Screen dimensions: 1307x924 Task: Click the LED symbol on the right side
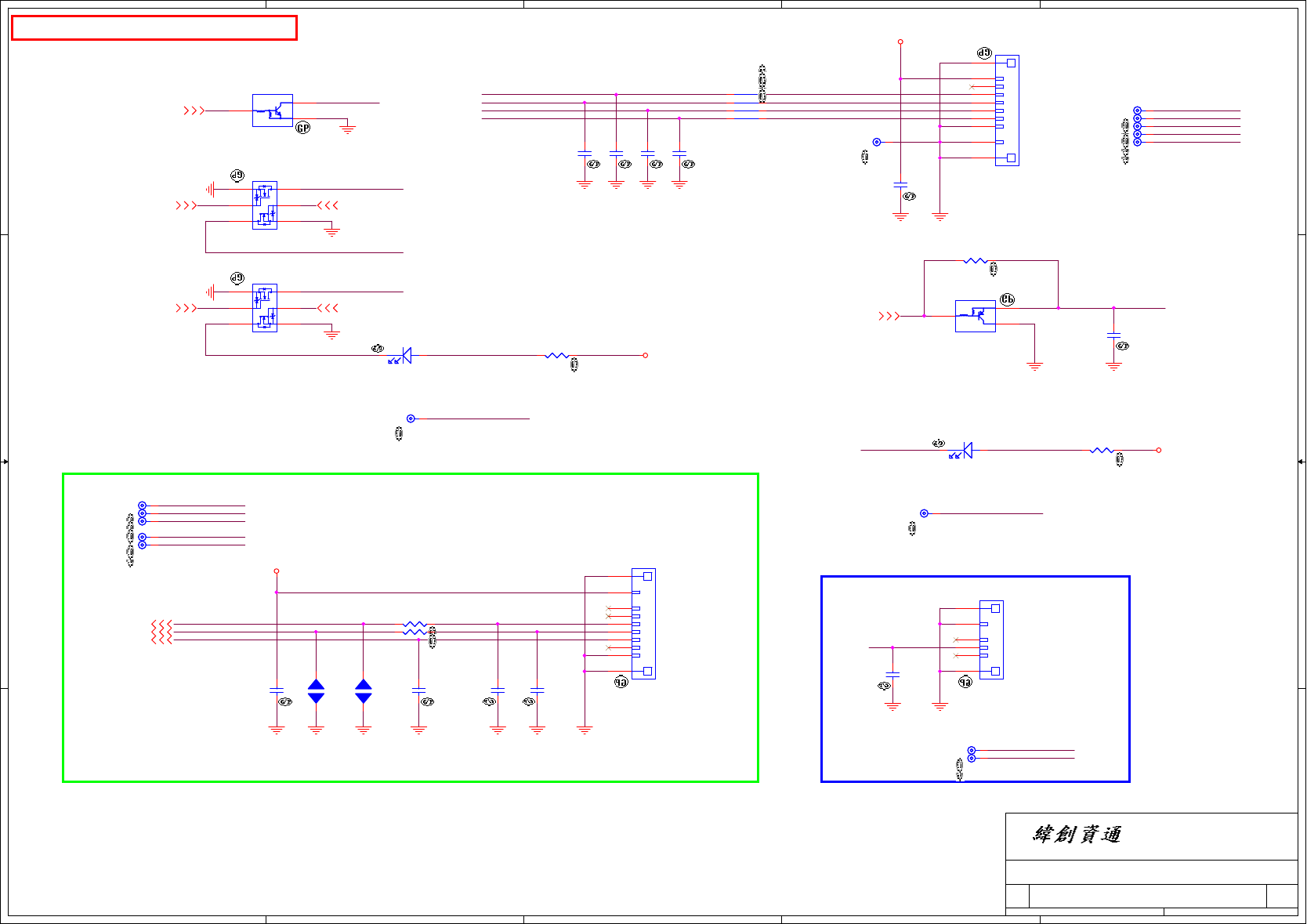pyautogui.click(x=962, y=451)
